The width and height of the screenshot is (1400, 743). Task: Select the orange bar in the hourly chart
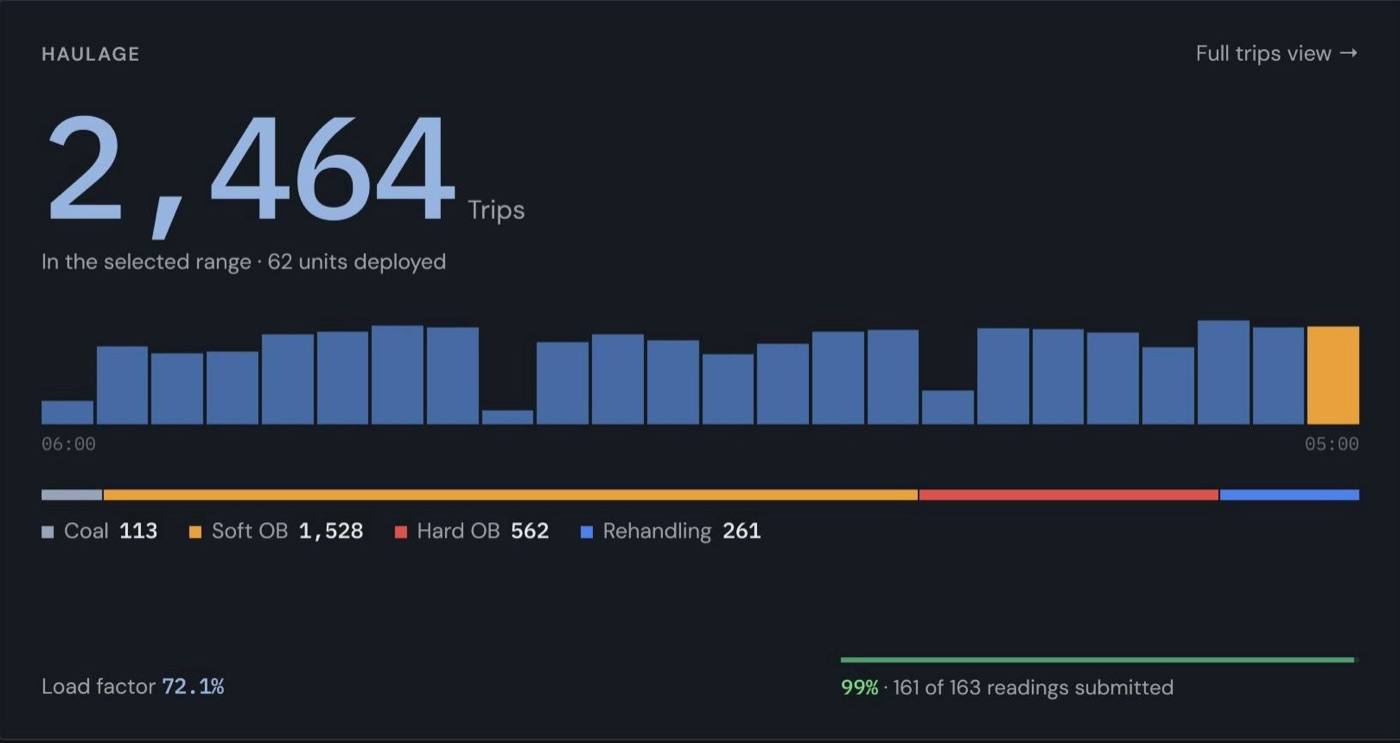[x=1333, y=375]
